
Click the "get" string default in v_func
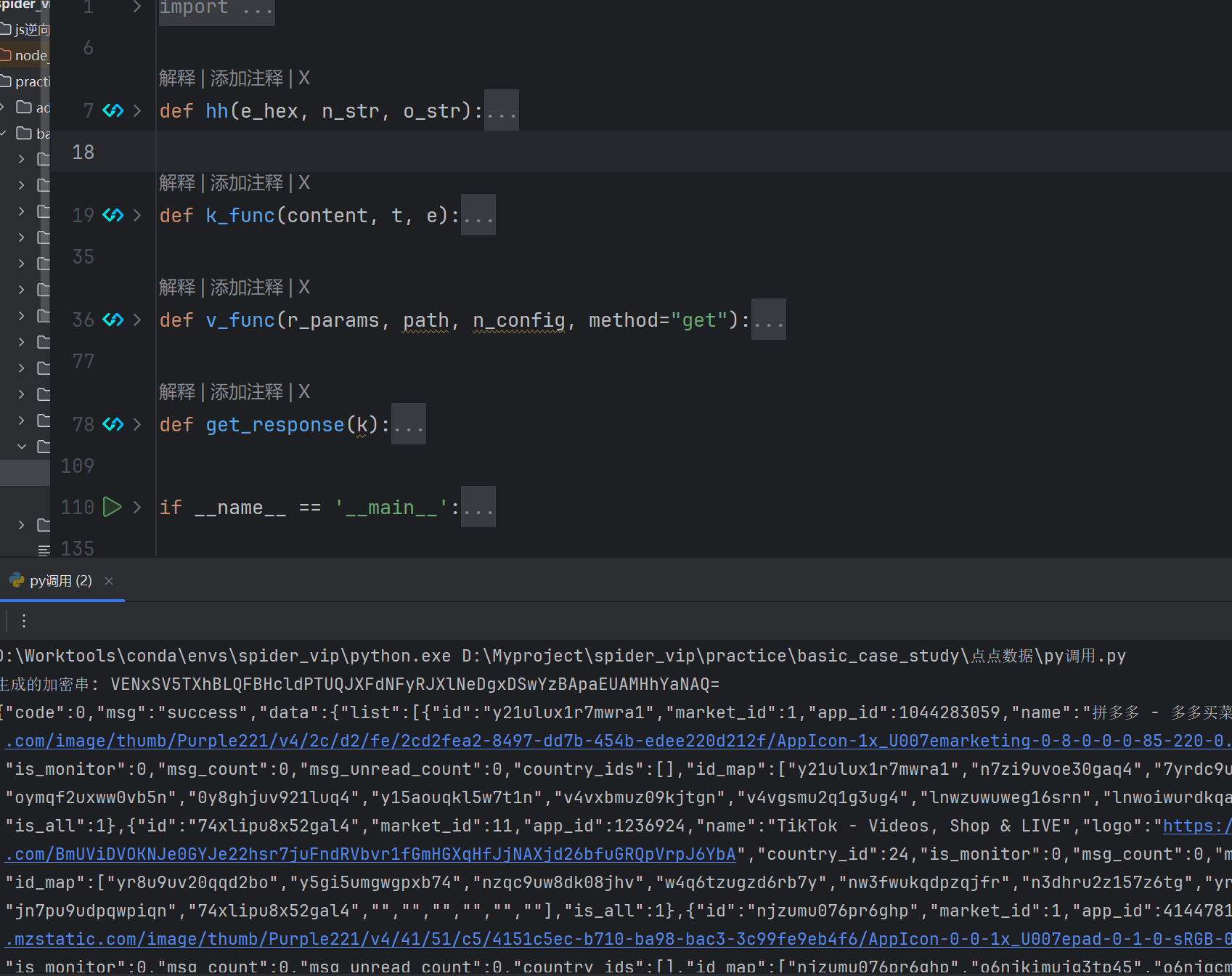699,320
